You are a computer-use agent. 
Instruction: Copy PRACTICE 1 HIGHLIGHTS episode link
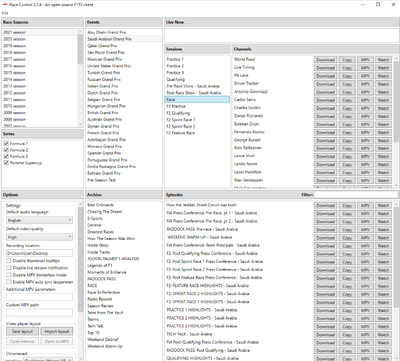[x=347, y=310]
